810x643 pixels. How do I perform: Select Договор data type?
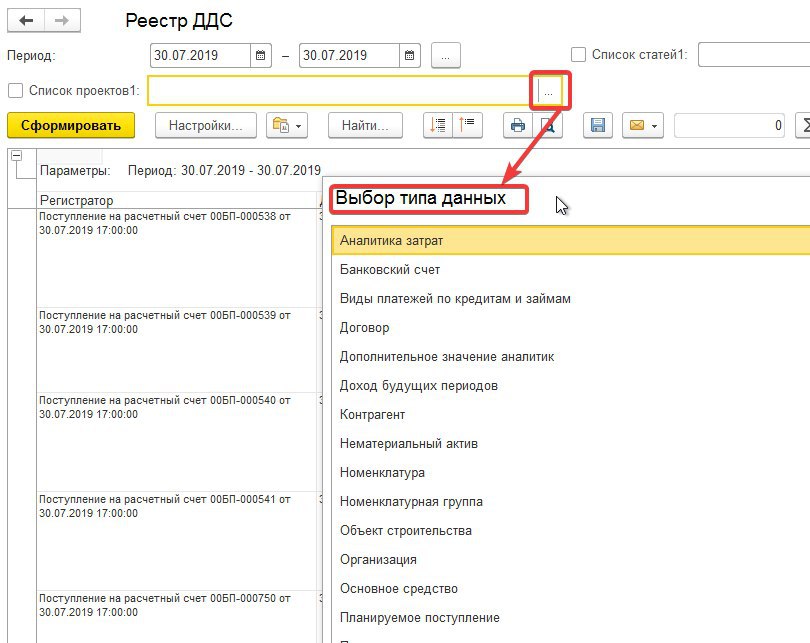pyautogui.click(x=570, y=327)
